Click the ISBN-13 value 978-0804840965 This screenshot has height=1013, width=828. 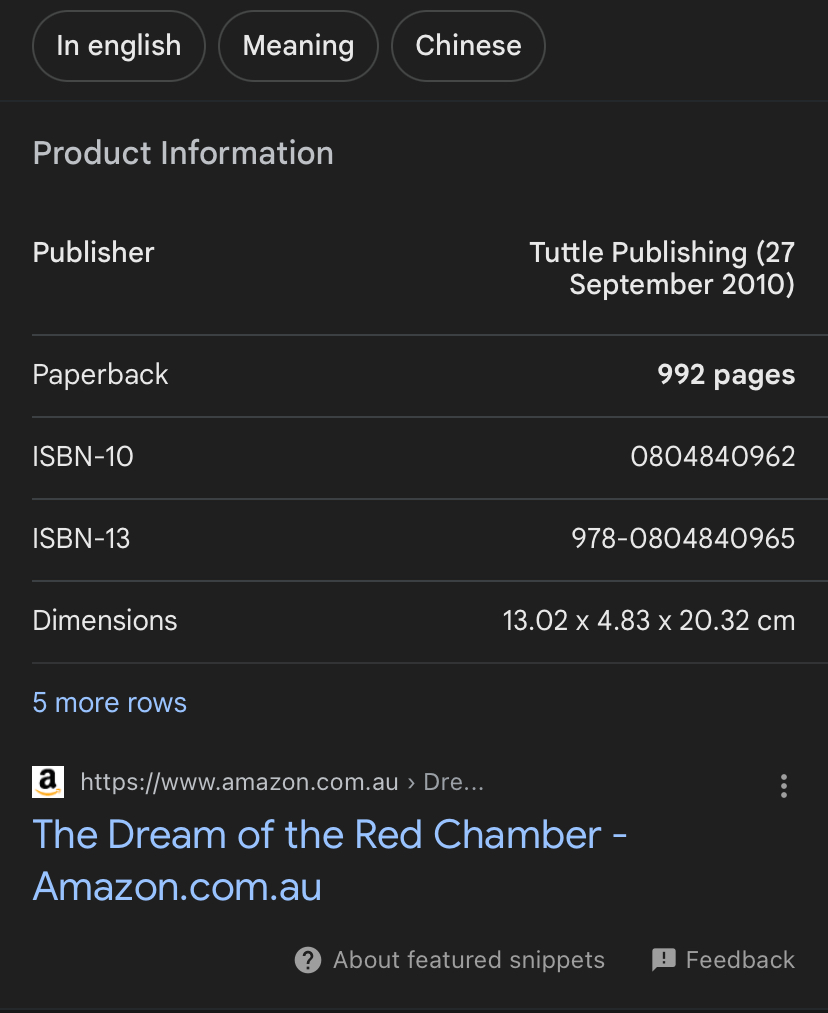[683, 539]
